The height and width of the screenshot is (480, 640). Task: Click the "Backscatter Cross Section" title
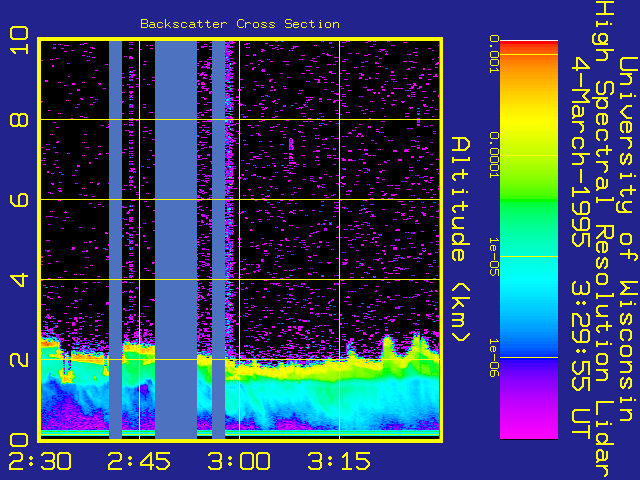click(240, 24)
